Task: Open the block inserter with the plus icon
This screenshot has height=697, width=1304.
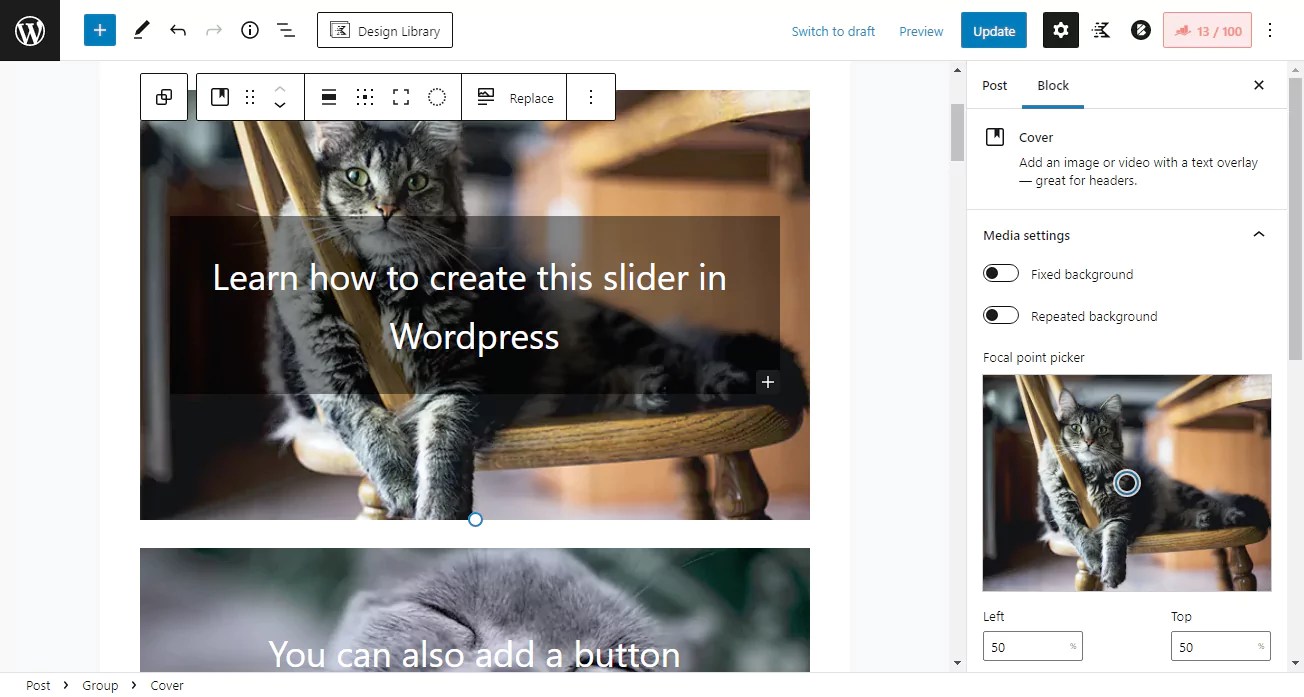Action: [99, 30]
